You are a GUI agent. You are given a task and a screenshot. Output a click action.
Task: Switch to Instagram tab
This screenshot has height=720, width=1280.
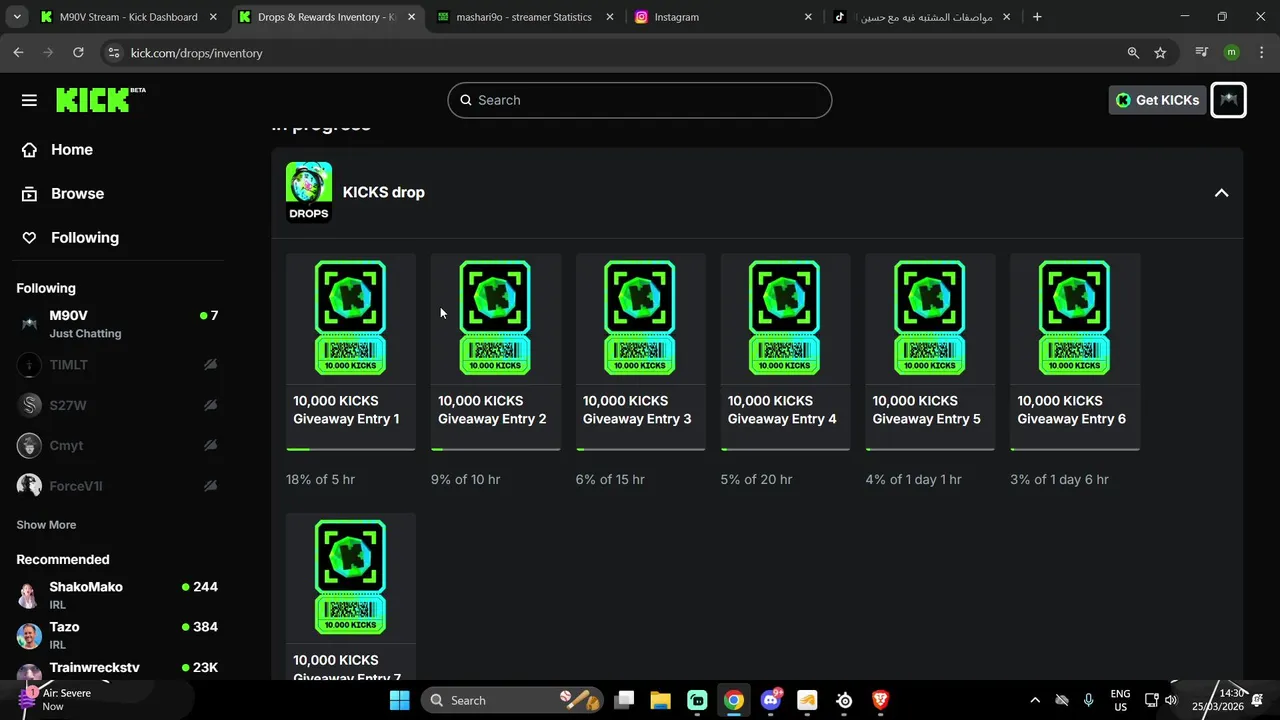pos(722,17)
